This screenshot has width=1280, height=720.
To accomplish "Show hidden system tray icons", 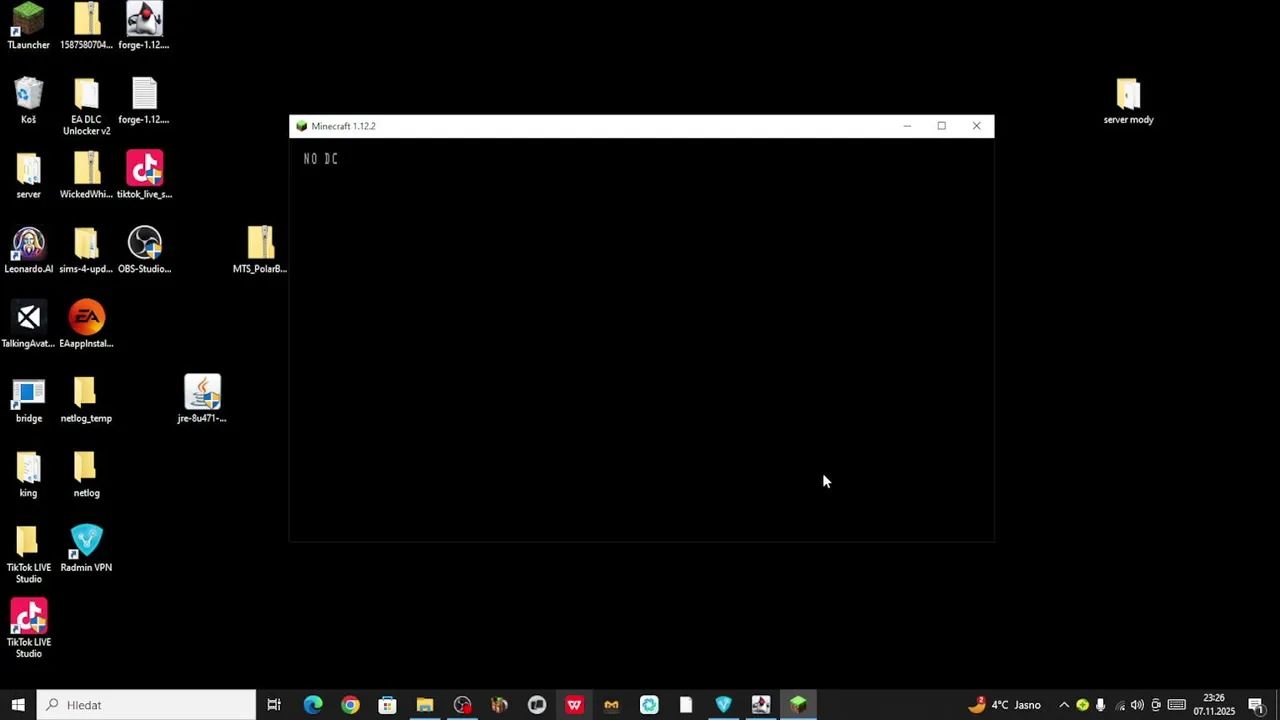I will [1064, 705].
